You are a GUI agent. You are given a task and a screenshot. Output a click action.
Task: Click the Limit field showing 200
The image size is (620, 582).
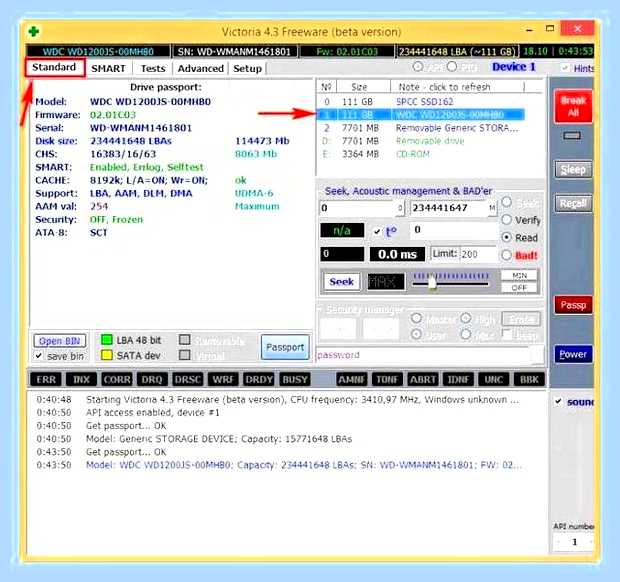point(478,254)
